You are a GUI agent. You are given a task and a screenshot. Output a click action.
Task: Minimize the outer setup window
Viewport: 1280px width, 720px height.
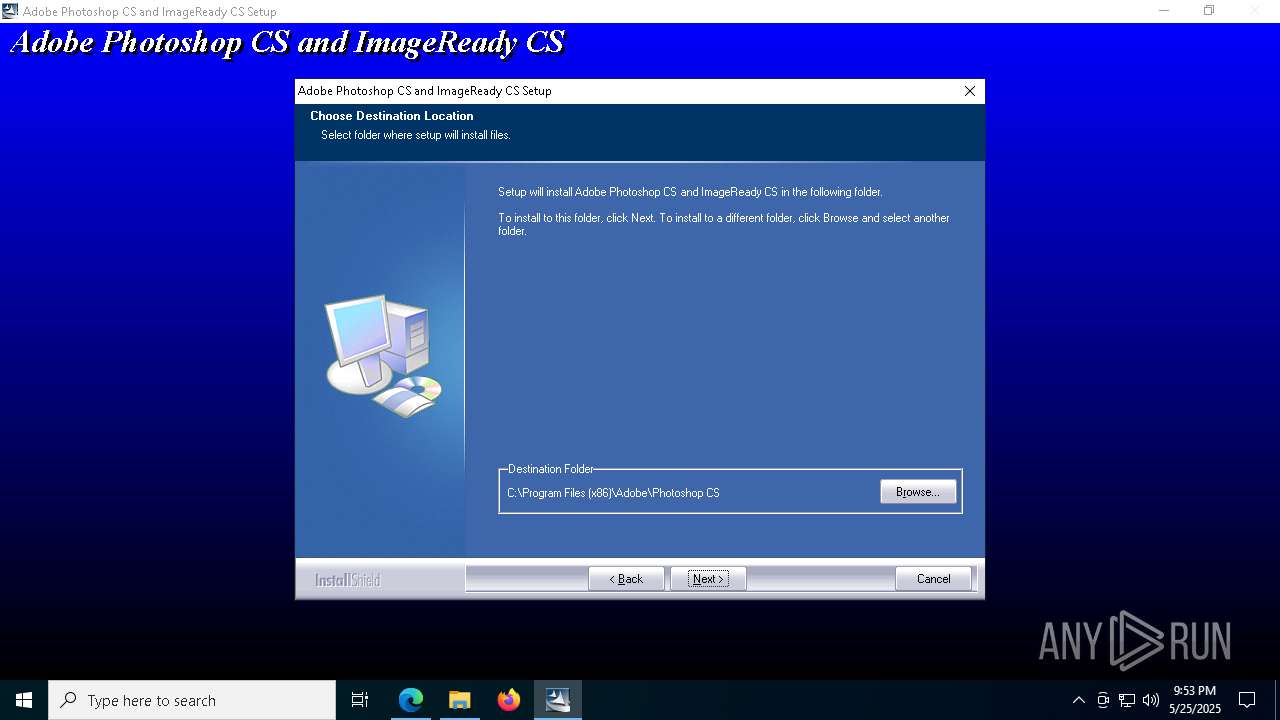[x=1164, y=11]
